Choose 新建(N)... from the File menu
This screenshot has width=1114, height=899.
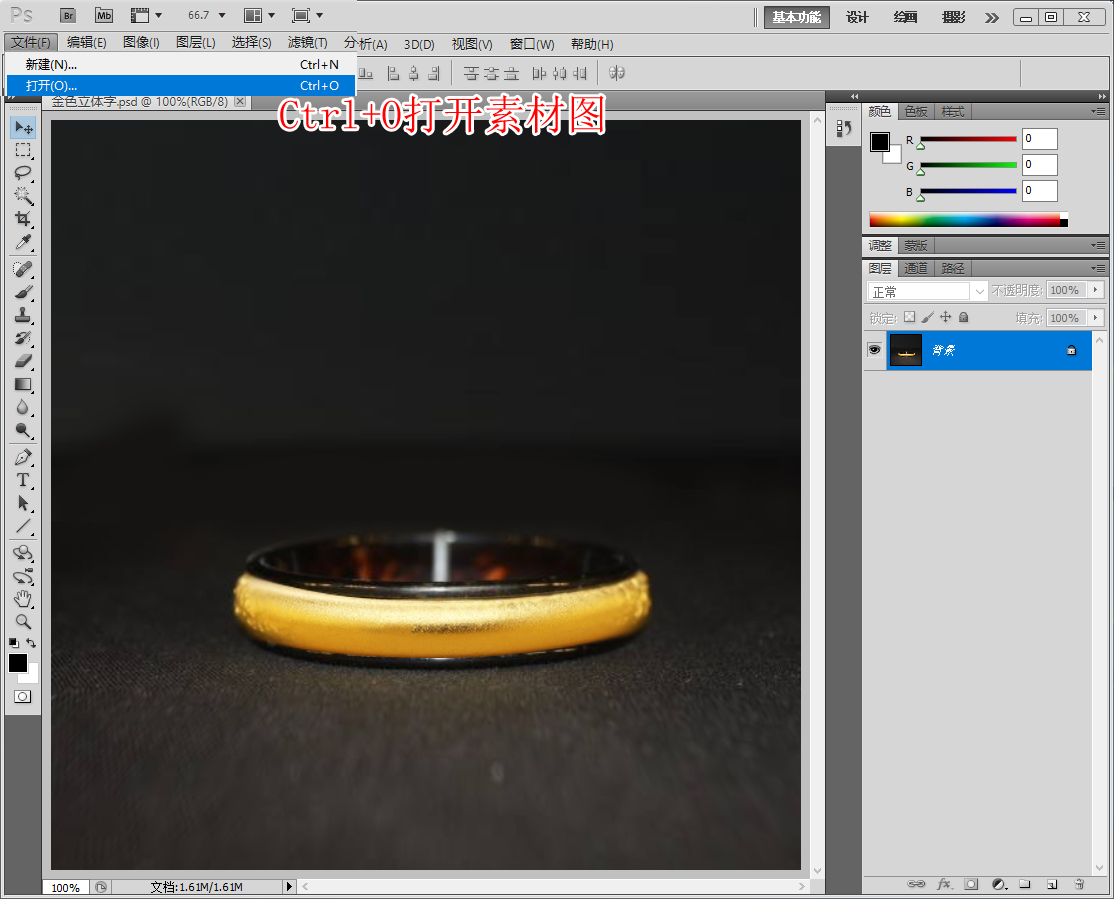point(181,64)
